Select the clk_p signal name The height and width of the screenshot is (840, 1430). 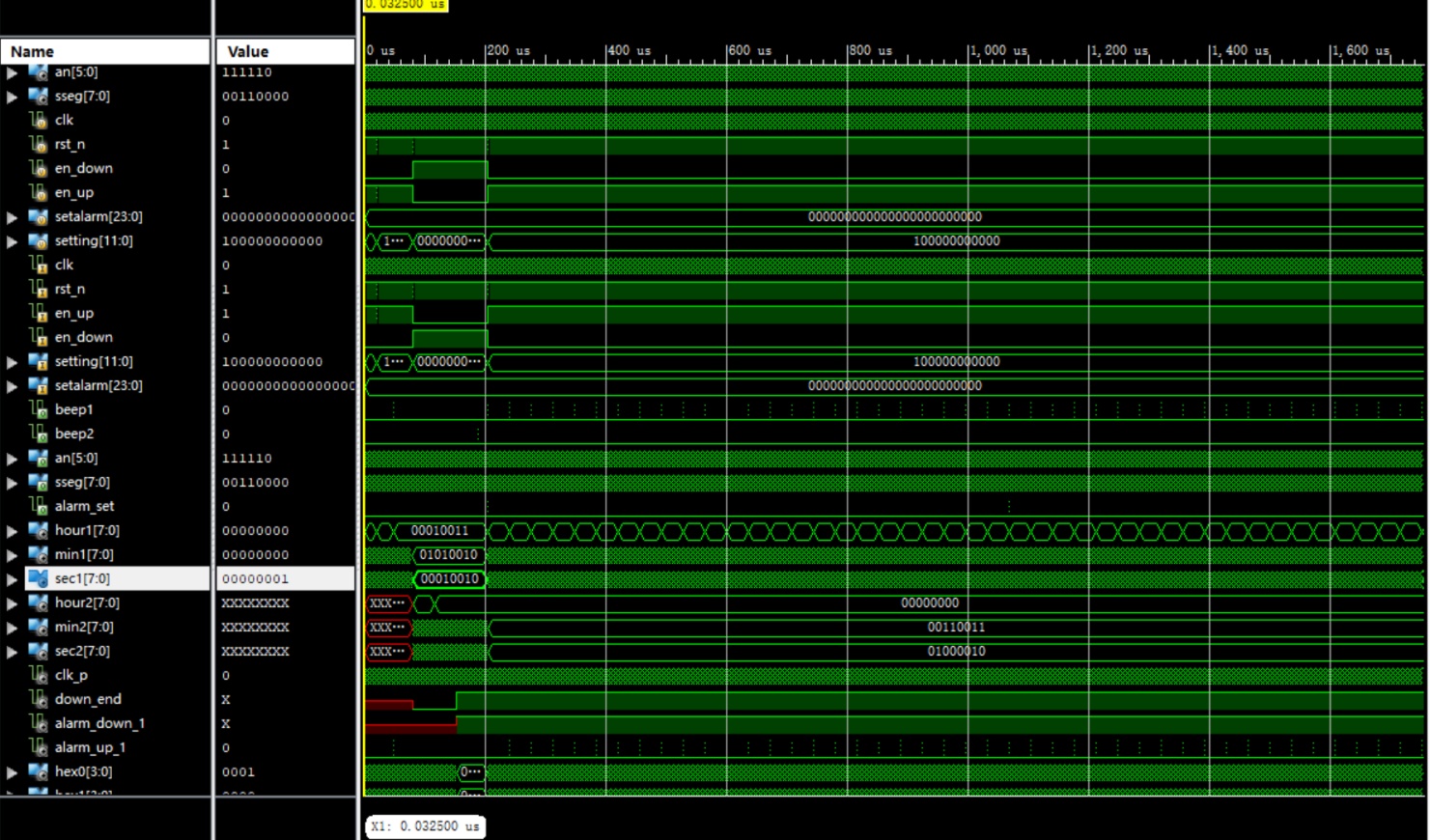point(70,675)
